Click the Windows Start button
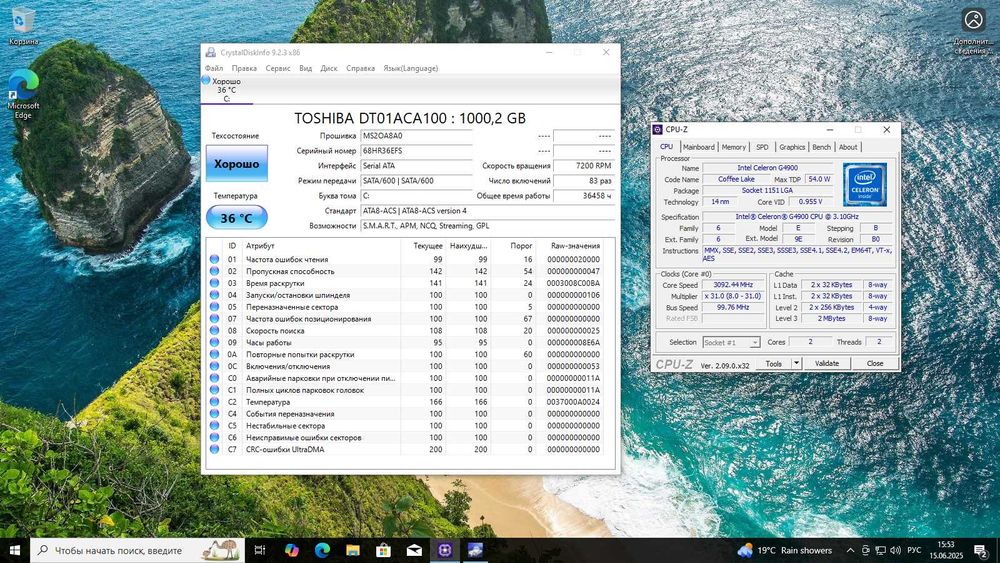Viewport: 1000px width, 563px height. 15,550
